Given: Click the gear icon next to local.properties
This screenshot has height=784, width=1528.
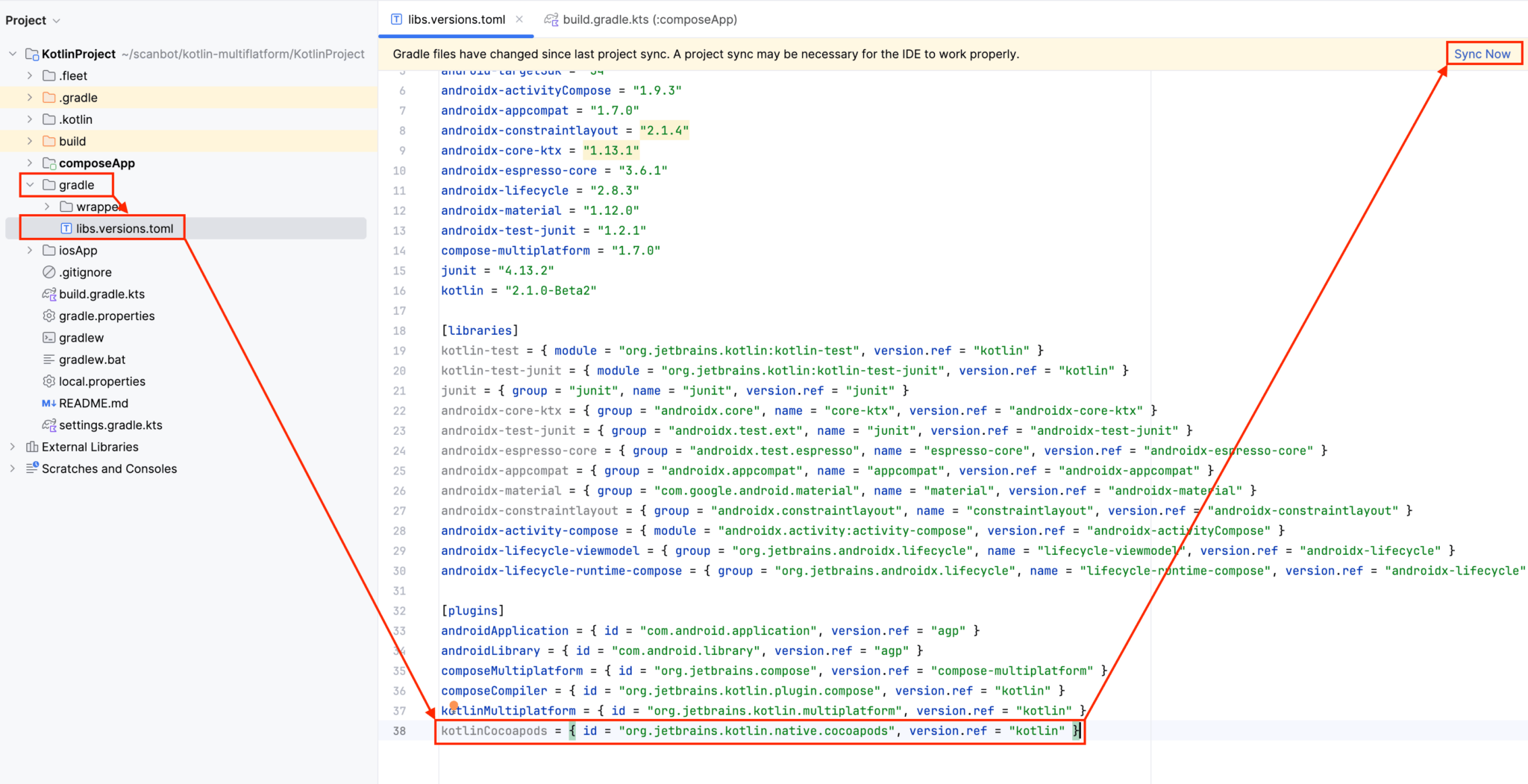Looking at the screenshot, I should click(48, 381).
